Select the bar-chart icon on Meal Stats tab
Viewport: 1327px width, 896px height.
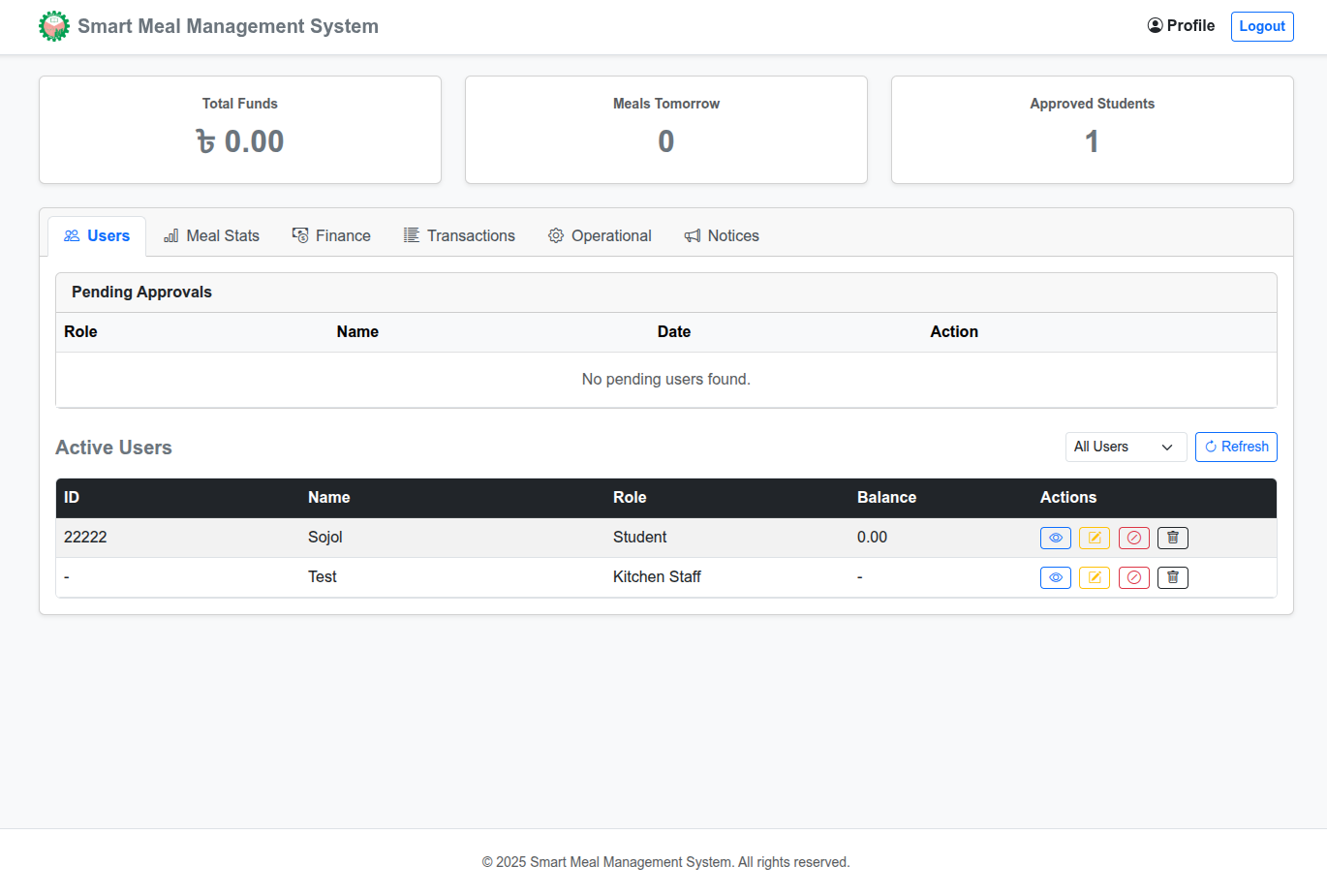point(170,235)
